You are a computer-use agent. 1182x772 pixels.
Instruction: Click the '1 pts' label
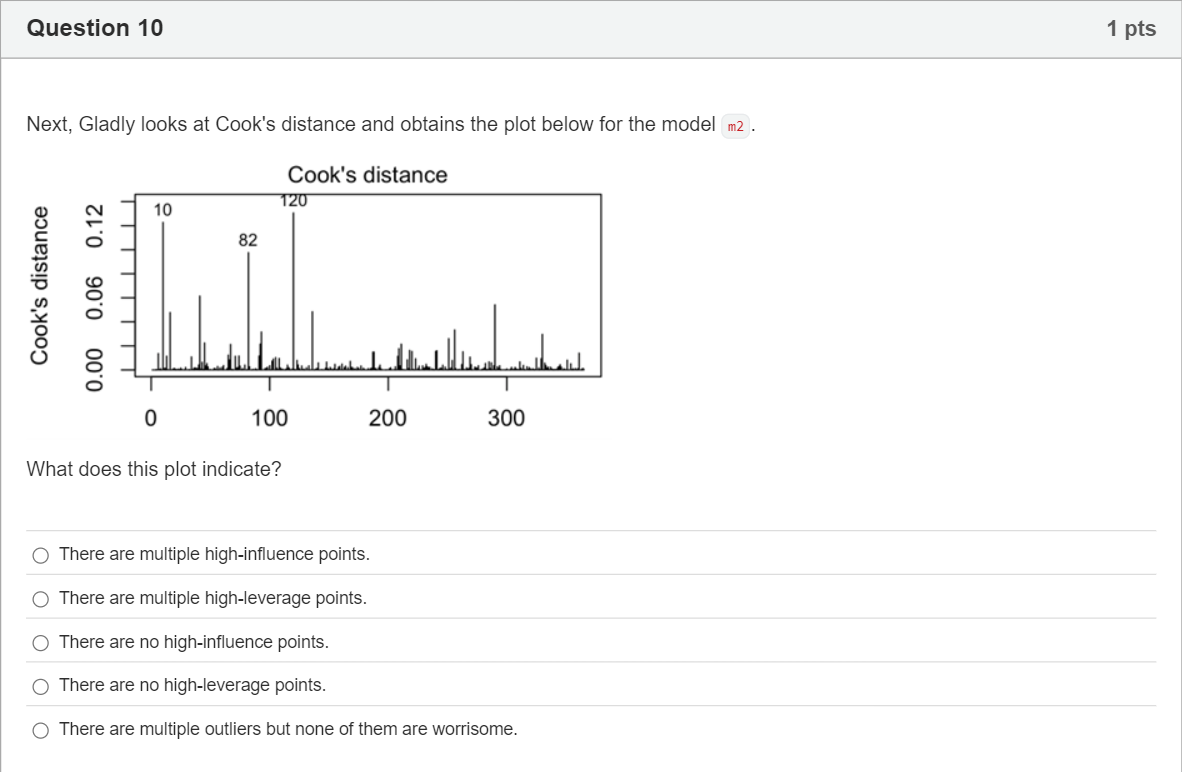1131,28
